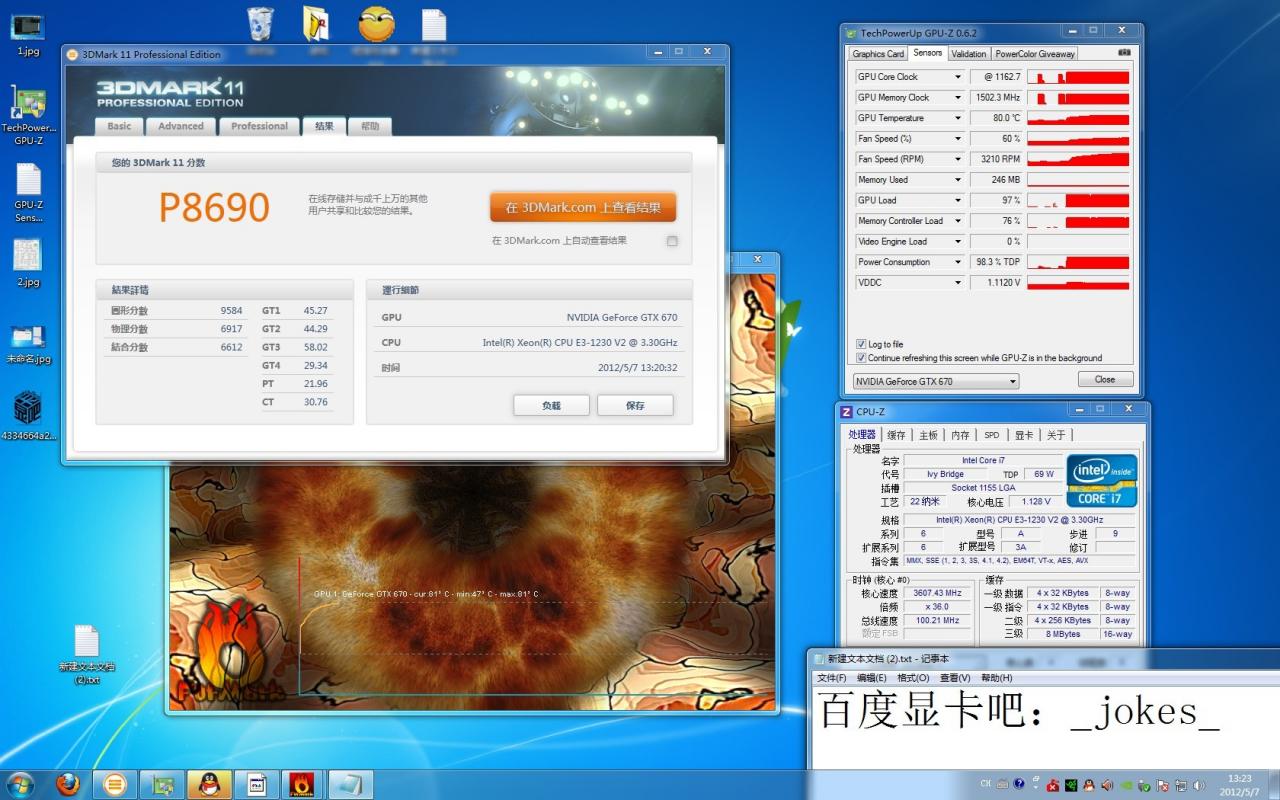Click the P8690 score in 3DMark
1280x800 pixels.
point(214,207)
